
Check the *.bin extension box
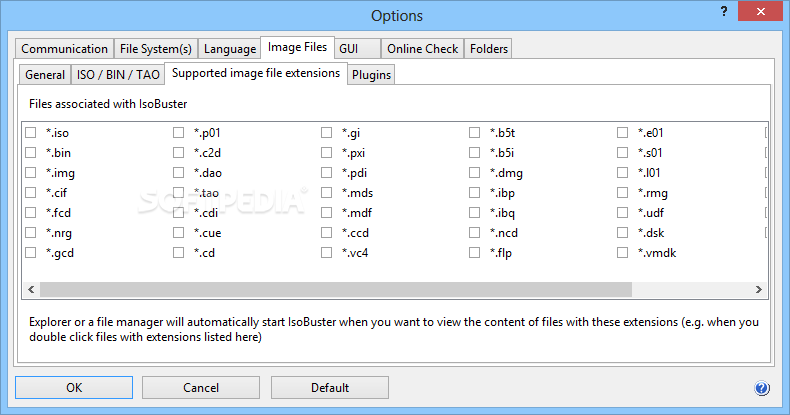click(x=31, y=153)
